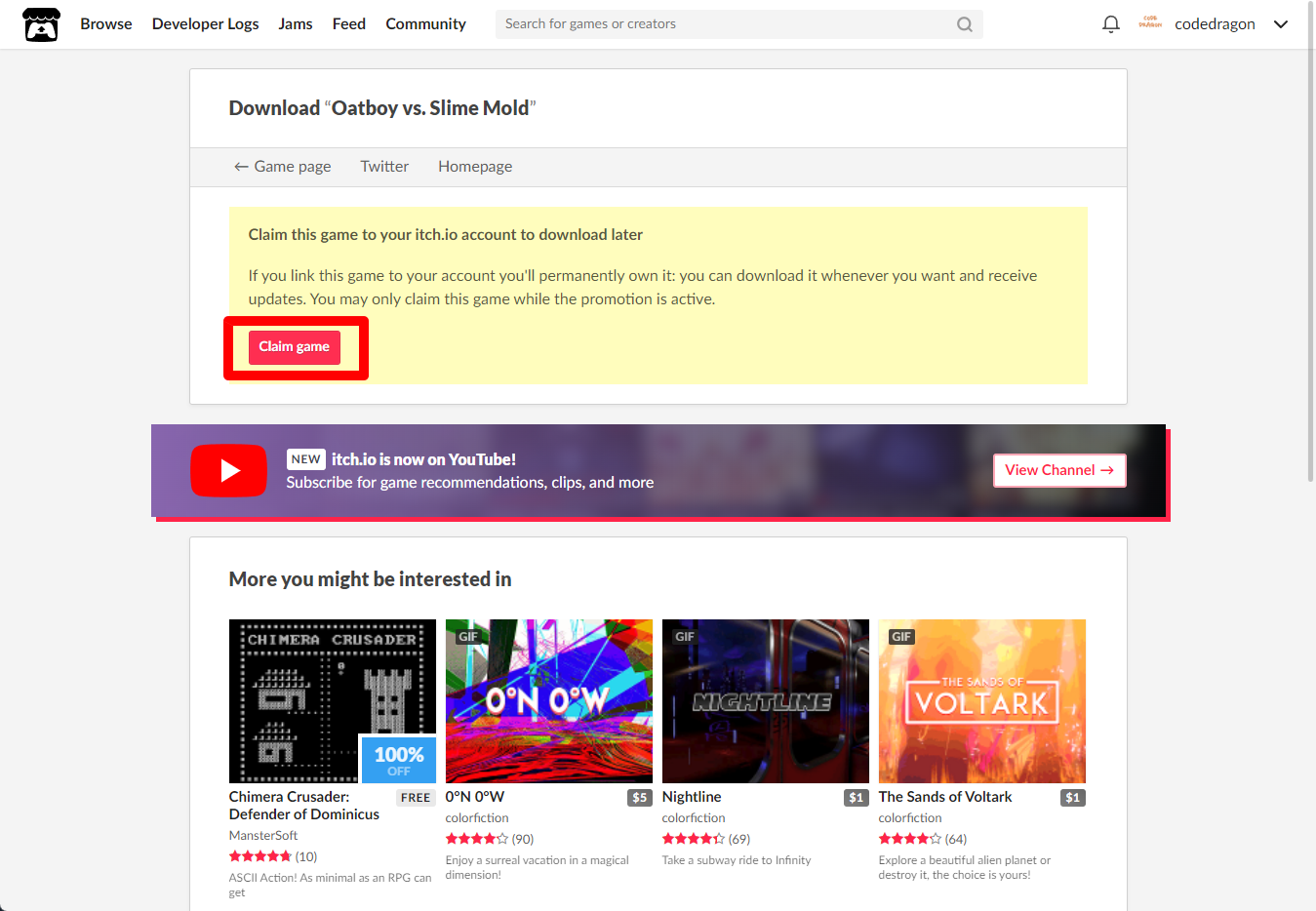This screenshot has height=911, width=1316.
Task: Open the 0°N 0°W title link
Action: [475, 797]
